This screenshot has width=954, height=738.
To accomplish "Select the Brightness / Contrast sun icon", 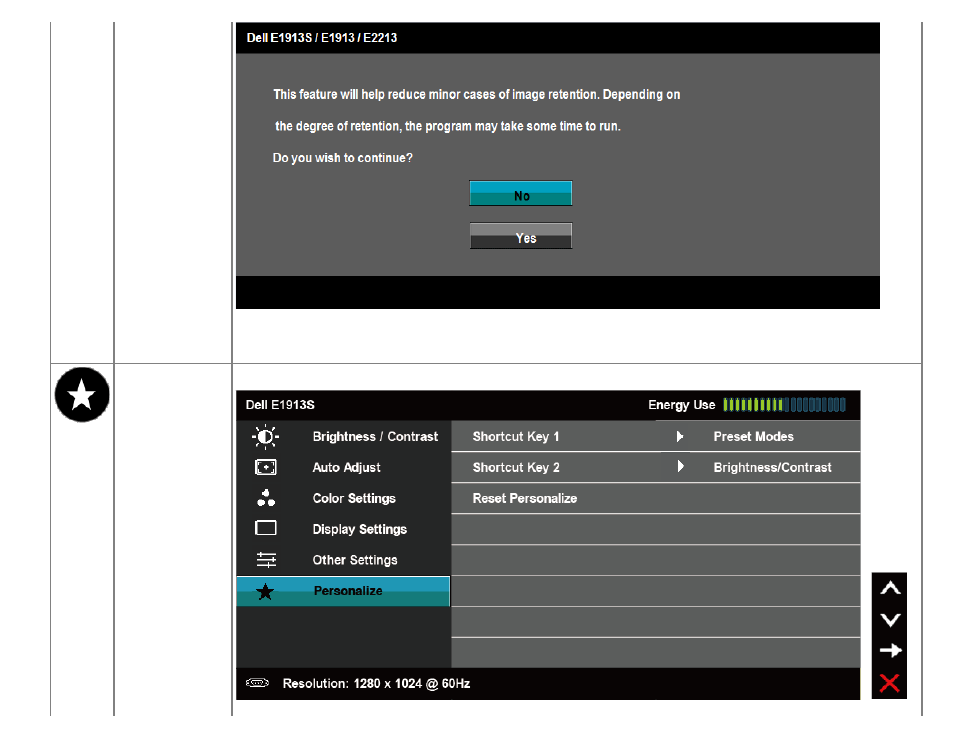I will click(x=265, y=437).
